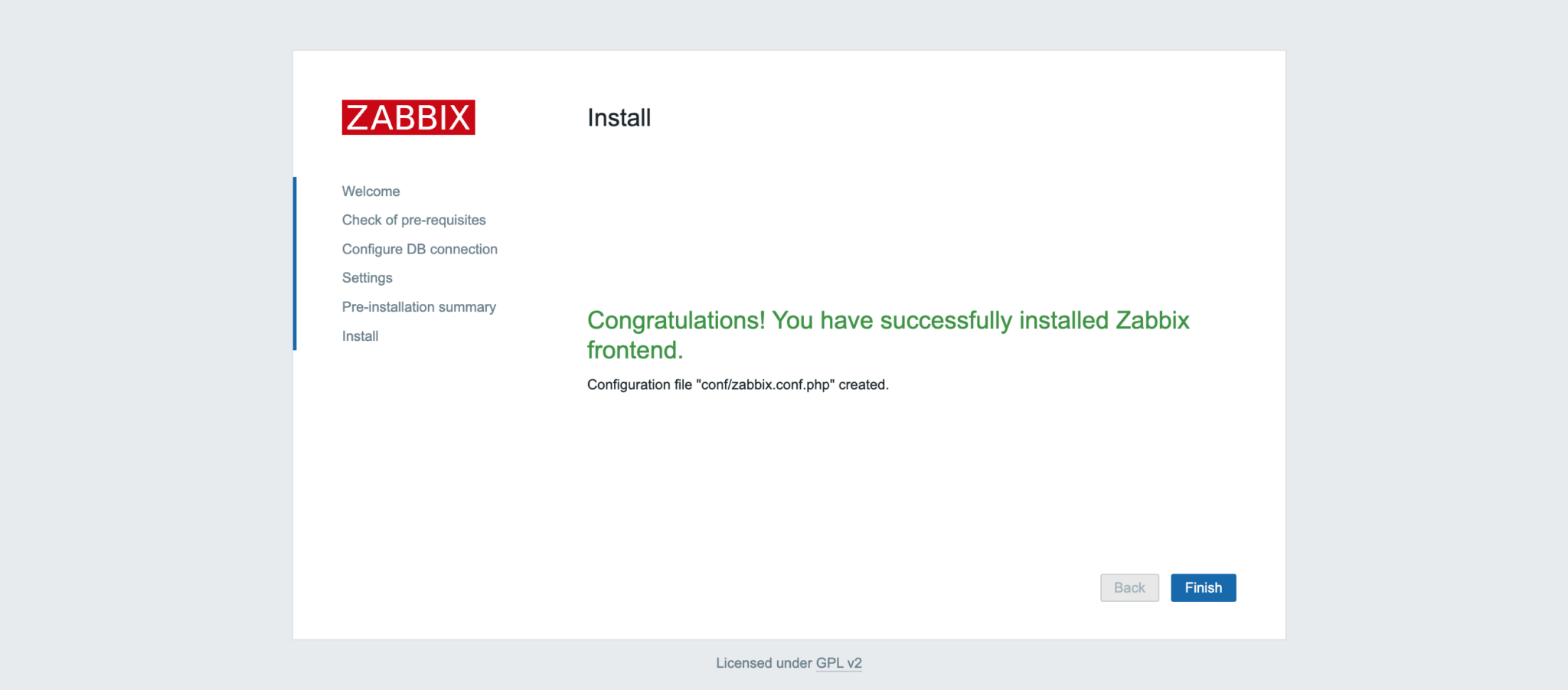
Task: Open the Settings step in the sidebar
Action: [x=367, y=277]
